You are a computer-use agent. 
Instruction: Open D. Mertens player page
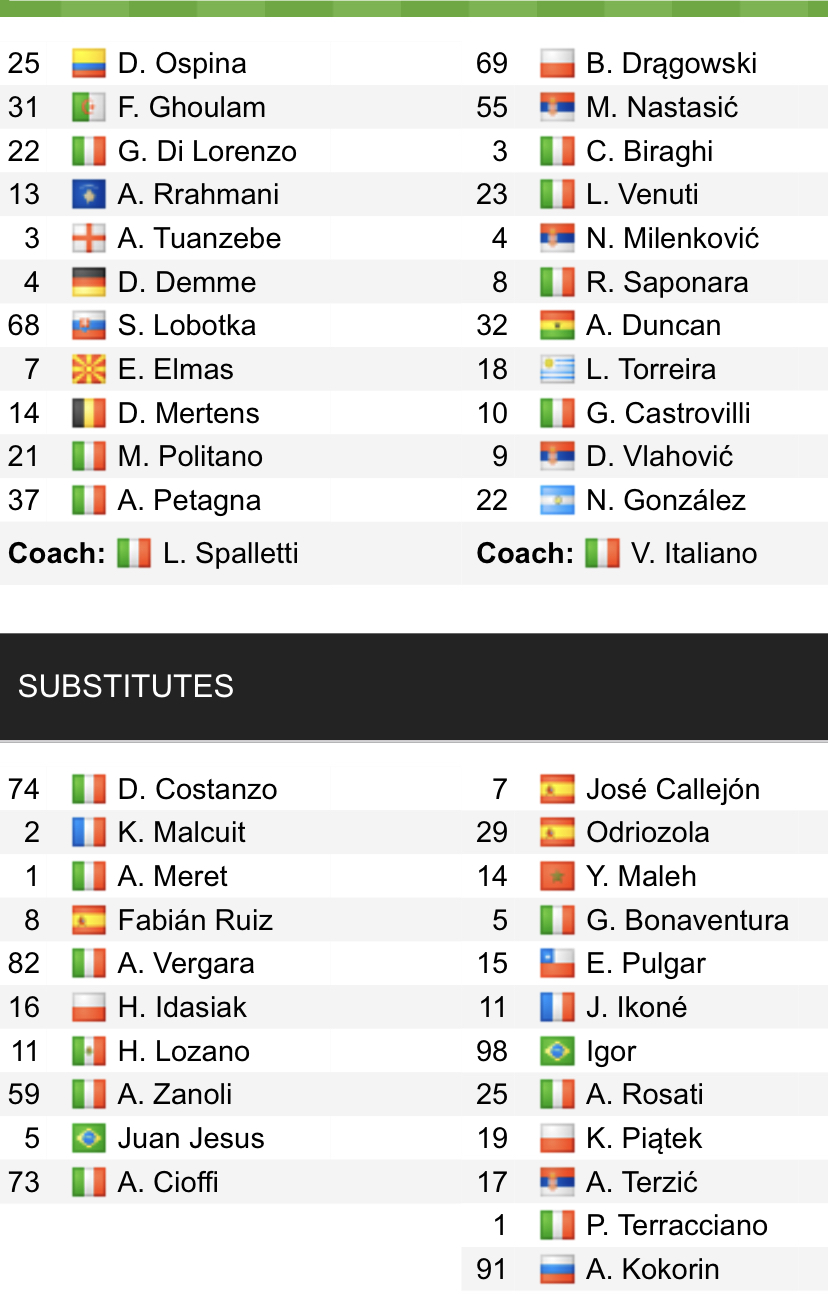click(x=188, y=414)
